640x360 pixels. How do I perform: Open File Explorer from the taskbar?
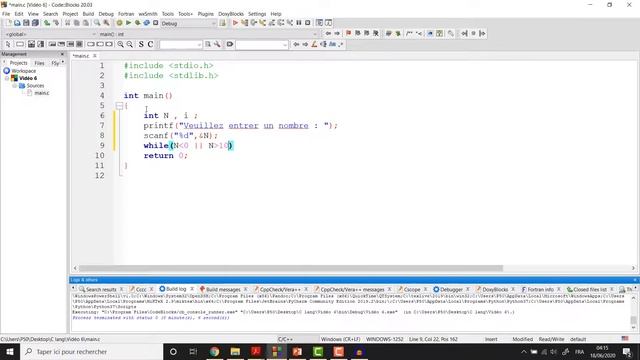click(235, 351)
